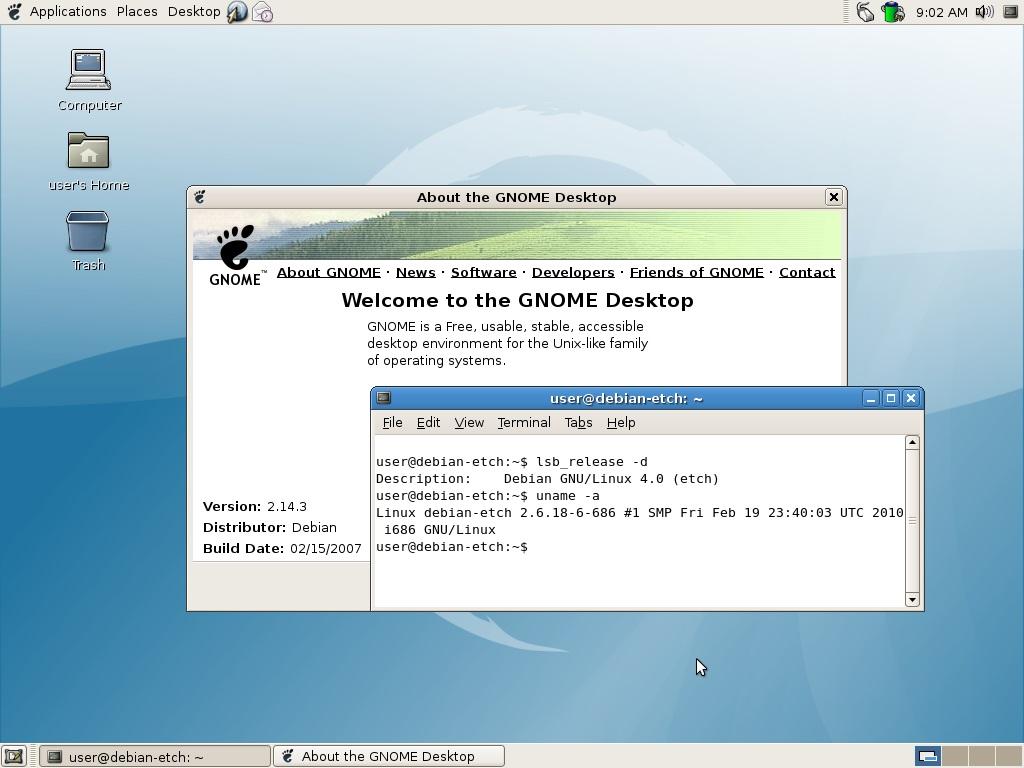Open the terminal File menu
1024x768 pixels.
[392, 423]
